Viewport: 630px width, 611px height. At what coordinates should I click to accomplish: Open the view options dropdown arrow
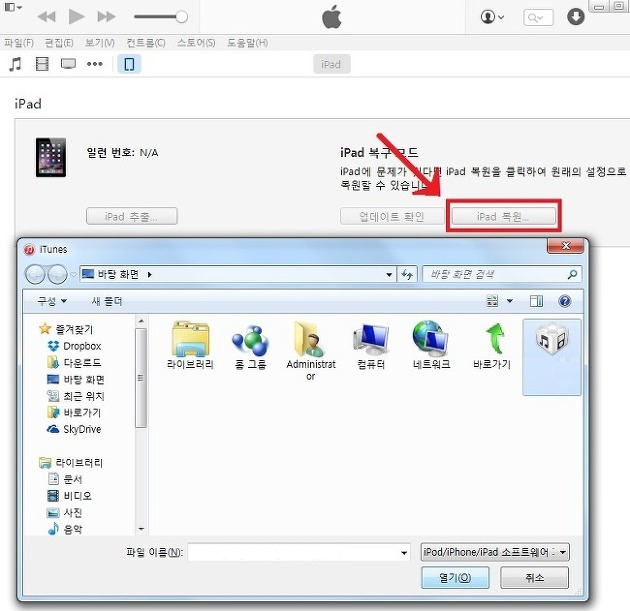coord(510,301)
